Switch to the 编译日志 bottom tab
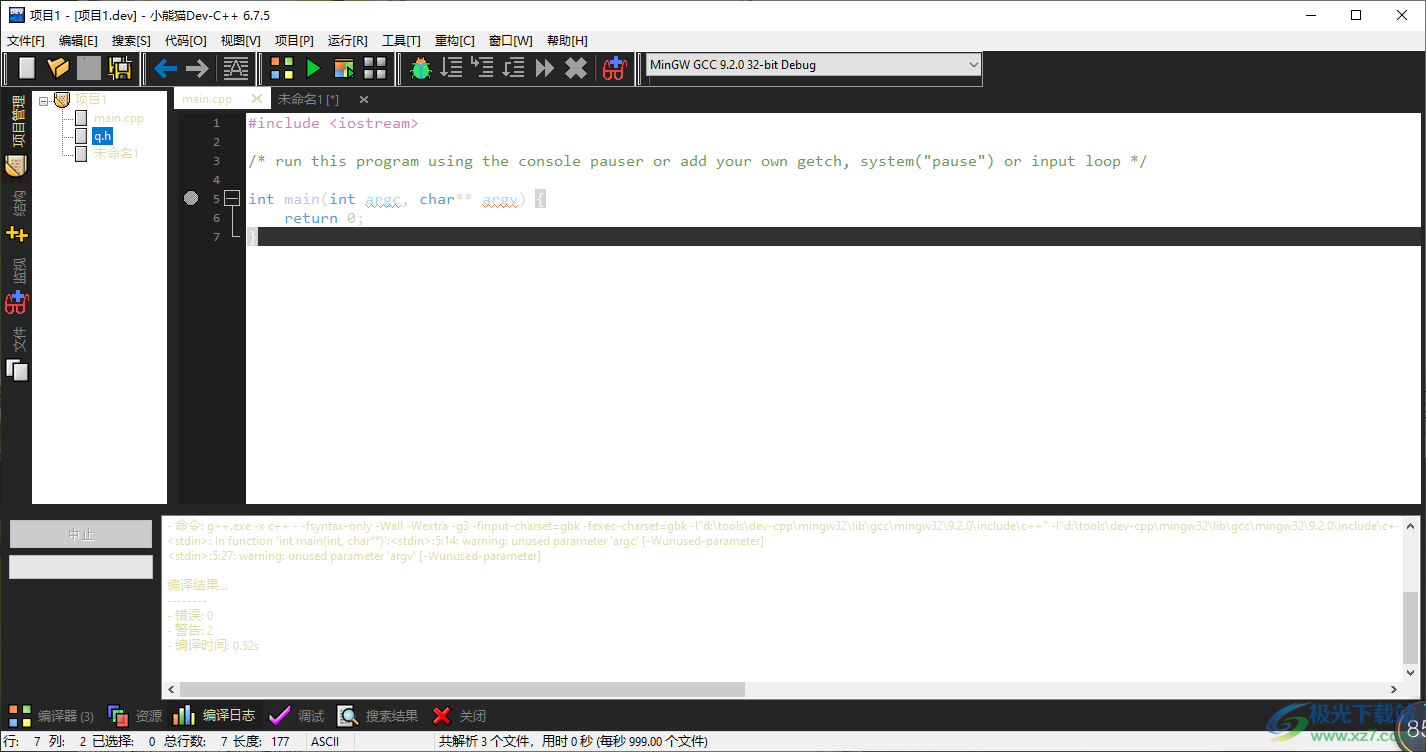This screenshot has height=752, width=1426. pos(214,716)
